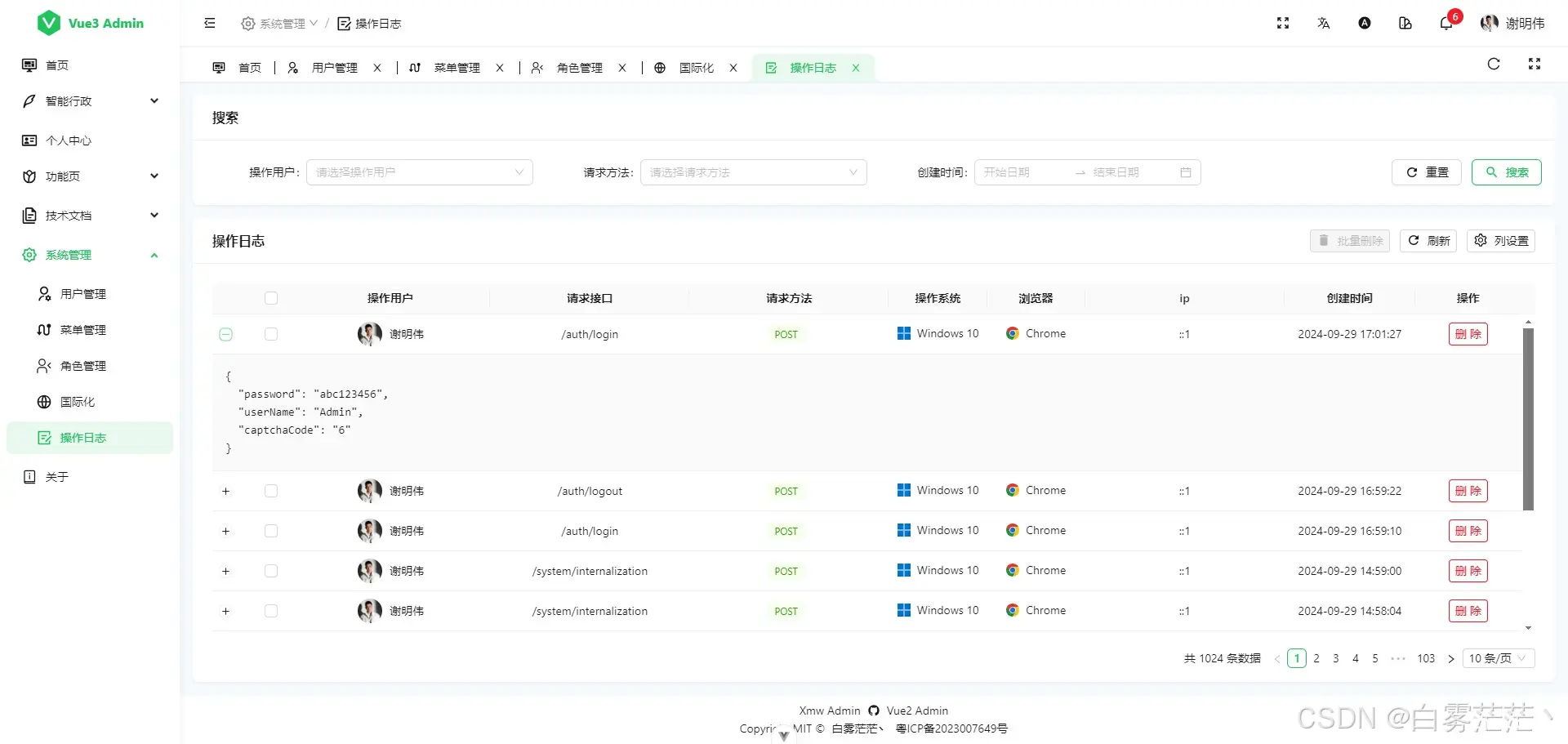Open 关于 in the sidebar

pyautogui.click(x=90, y=477)
